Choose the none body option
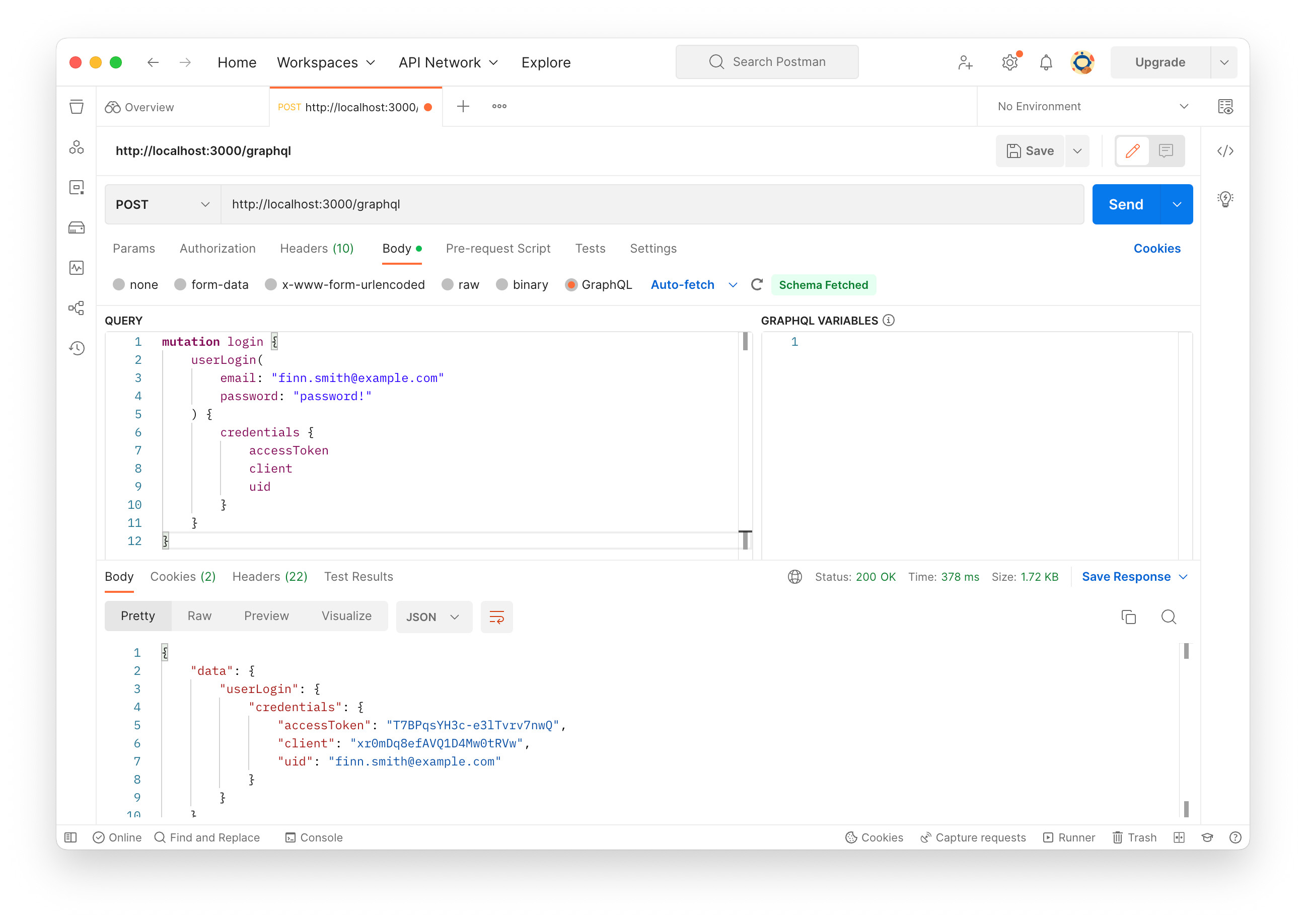 [x=119, y=284]
